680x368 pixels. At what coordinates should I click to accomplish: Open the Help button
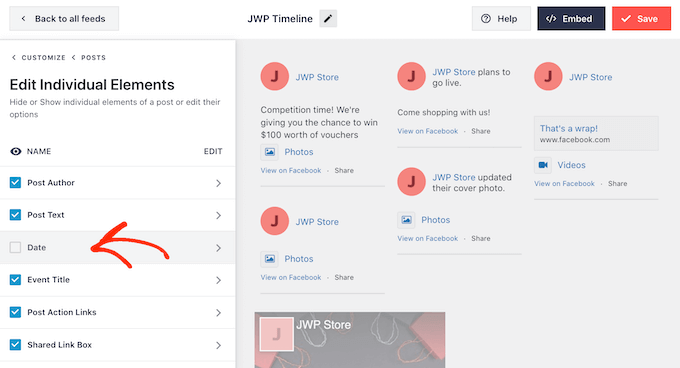(501, 19)
